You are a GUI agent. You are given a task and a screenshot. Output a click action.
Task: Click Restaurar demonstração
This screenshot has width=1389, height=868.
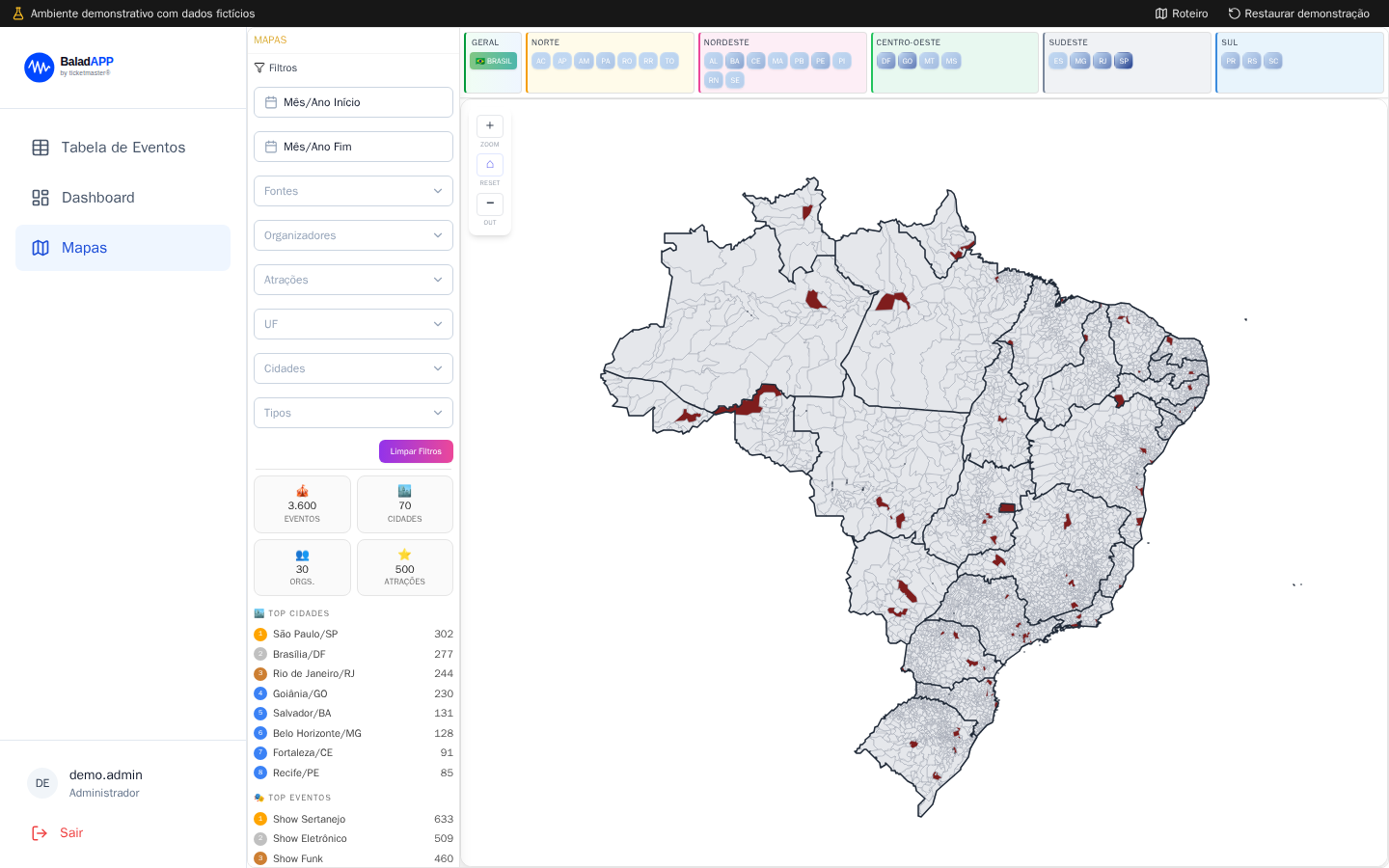1298,14
